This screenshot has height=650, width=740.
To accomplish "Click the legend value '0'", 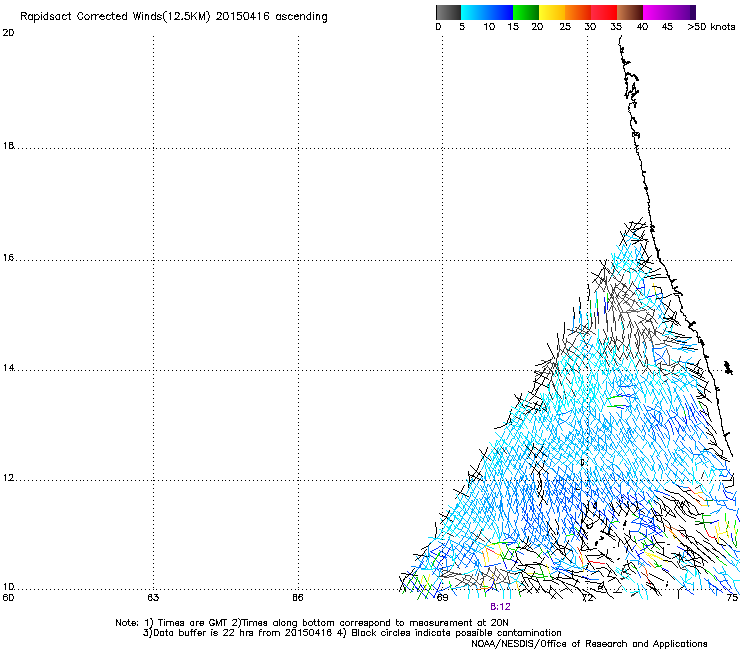I will point(438,27).
